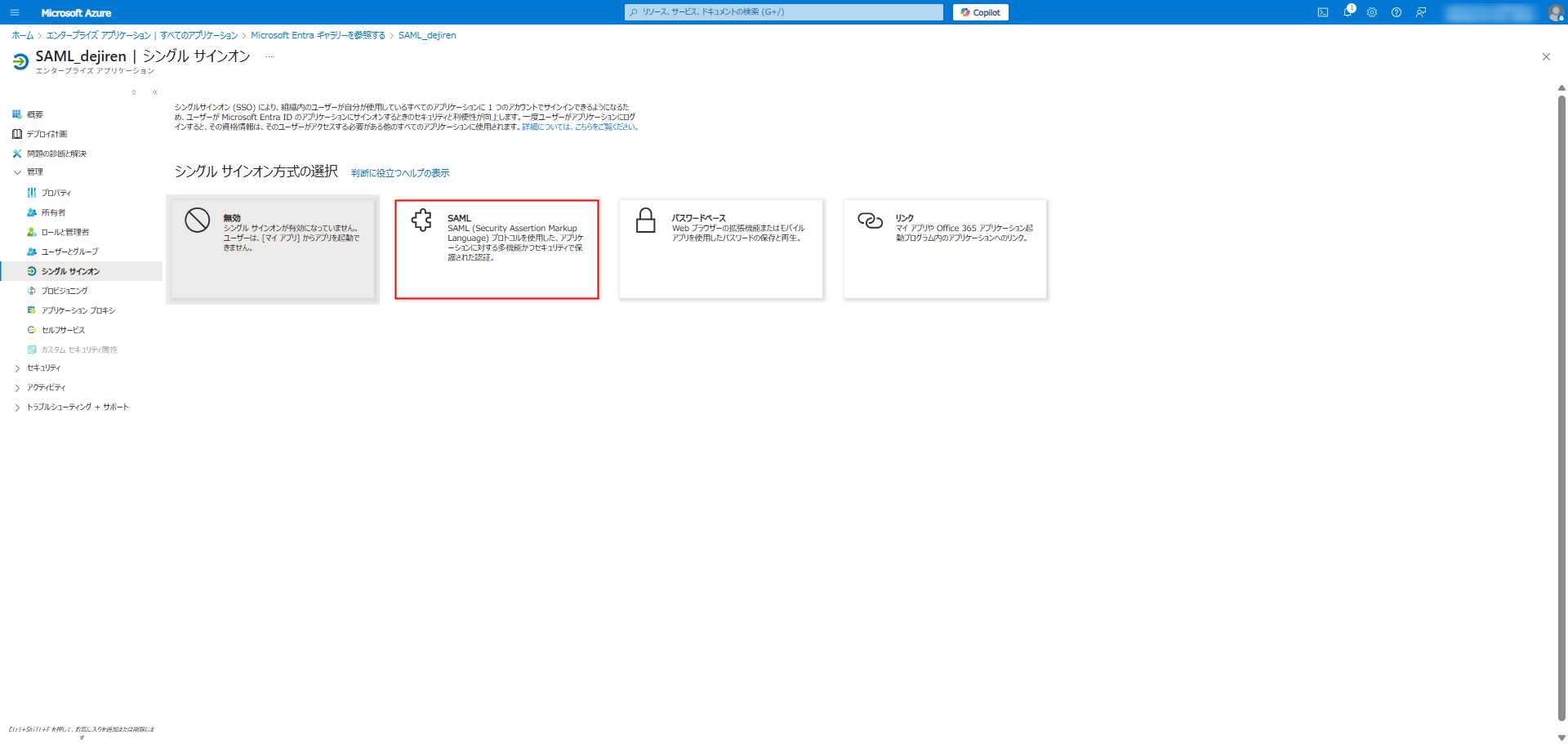Click the scrollbar down arrow
This screenshot has width=1568, height=744.
1561,737
